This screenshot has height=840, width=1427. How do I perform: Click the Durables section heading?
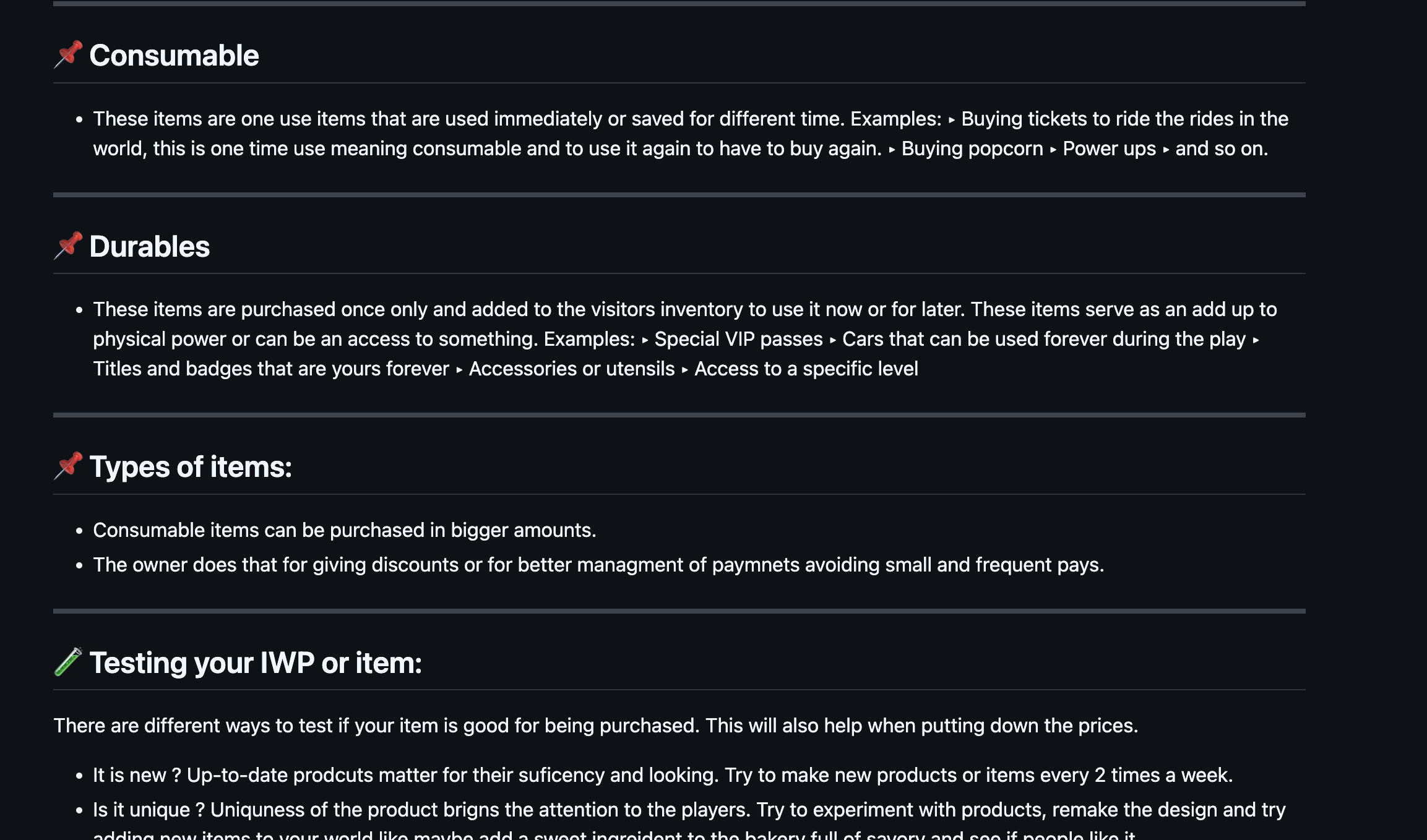tap(149, 247)
